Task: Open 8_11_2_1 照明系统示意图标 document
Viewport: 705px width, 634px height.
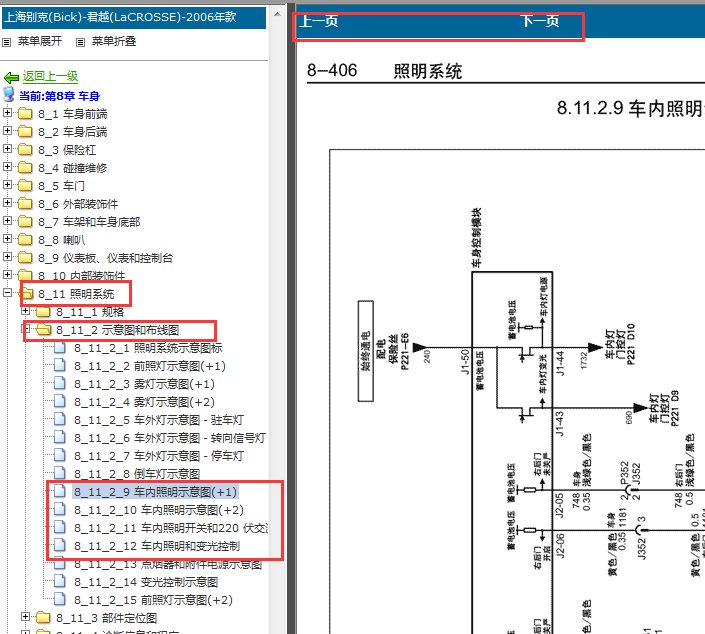Action: (x=148, y=348)
